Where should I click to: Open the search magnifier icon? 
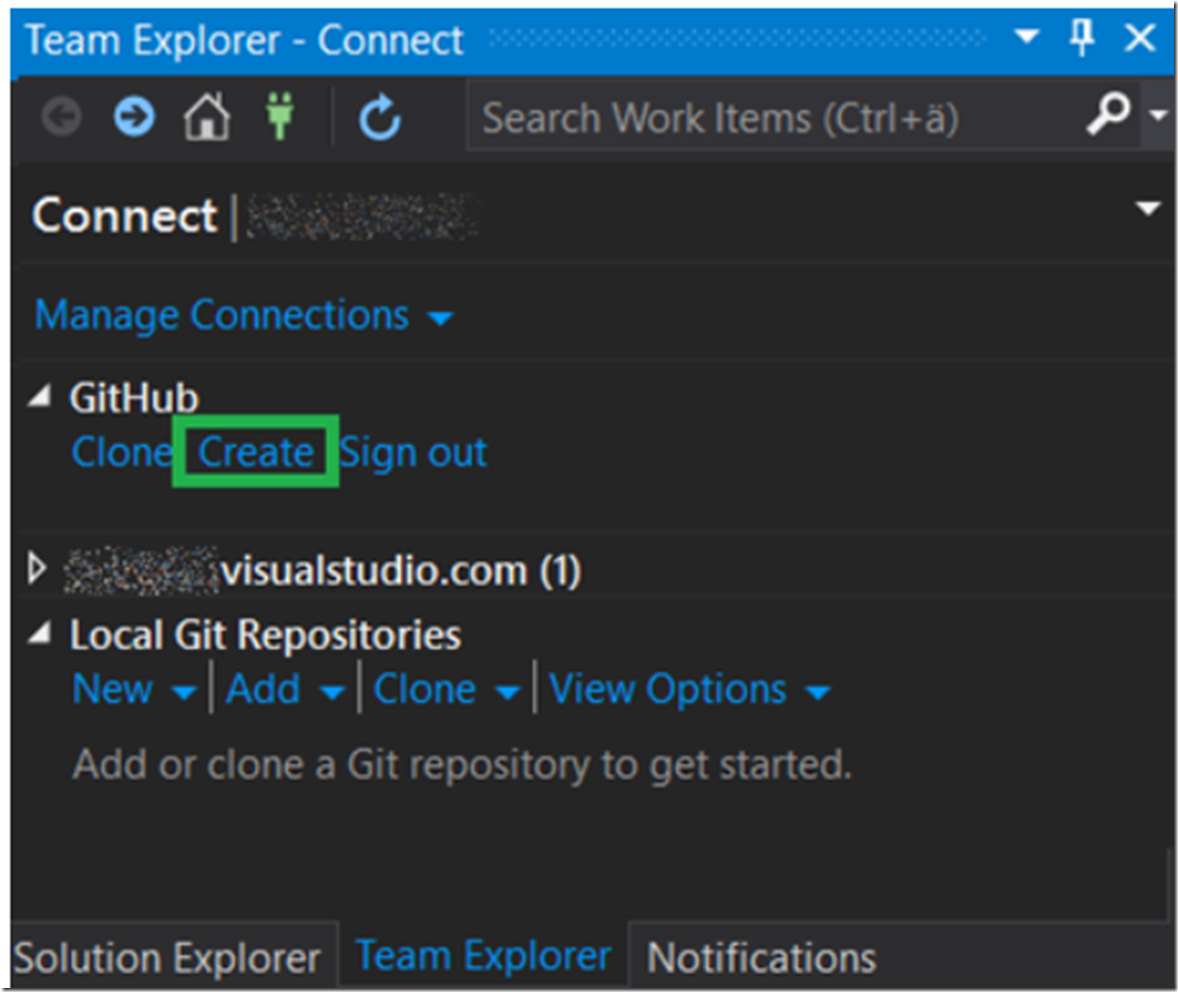(1108, 115)
